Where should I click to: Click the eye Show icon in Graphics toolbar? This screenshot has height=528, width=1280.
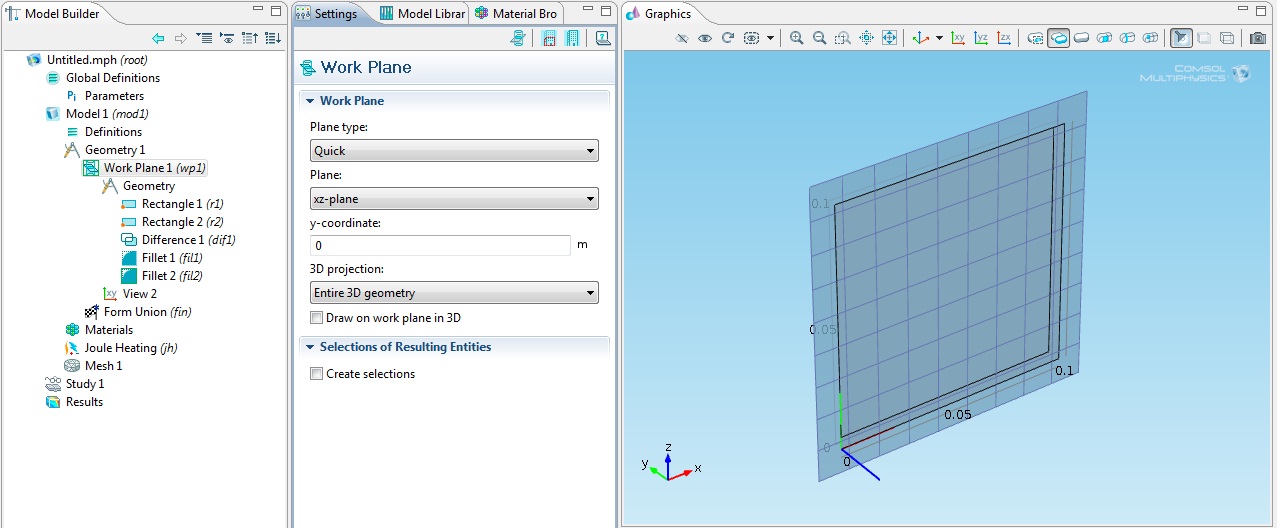(x=705, y=38)
